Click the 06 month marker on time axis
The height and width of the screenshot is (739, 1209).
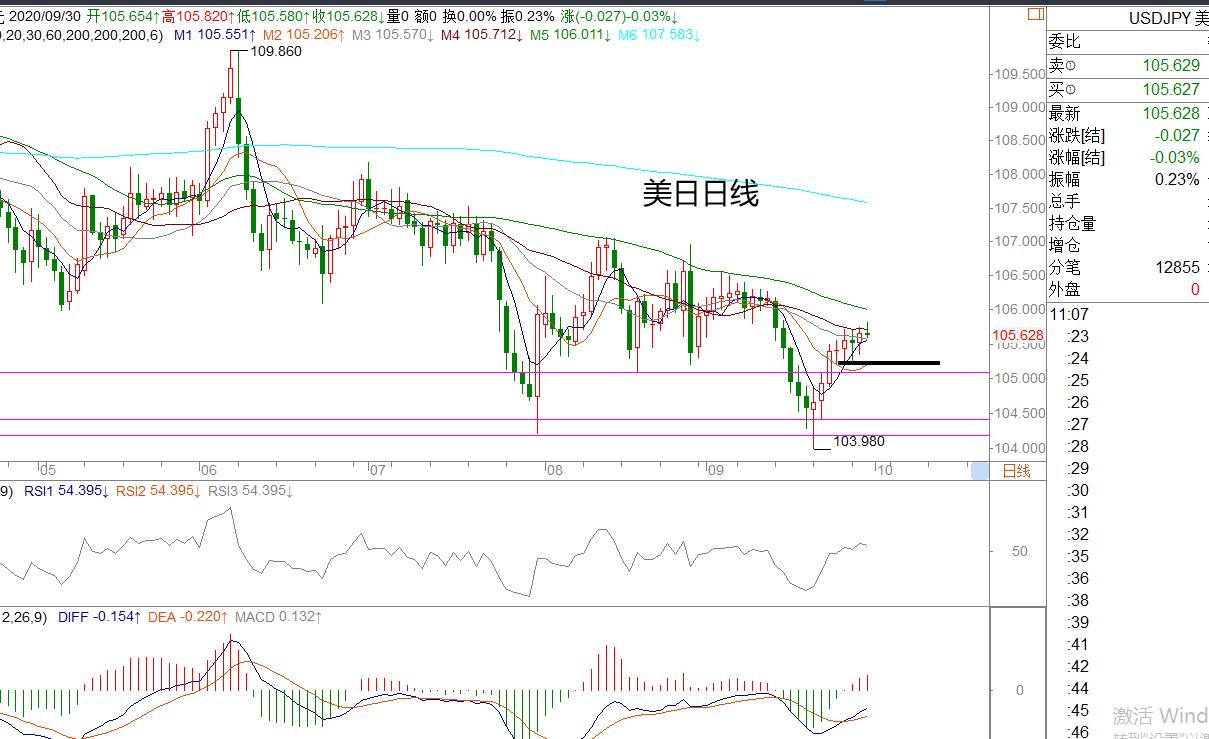pyautogui.click(x=207, y=470)
